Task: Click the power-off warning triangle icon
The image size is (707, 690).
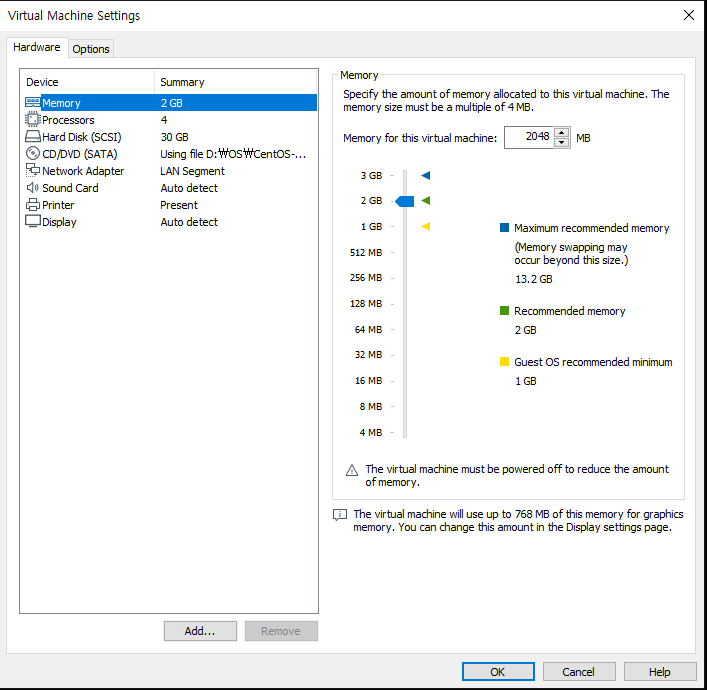Action: point(352,470)
